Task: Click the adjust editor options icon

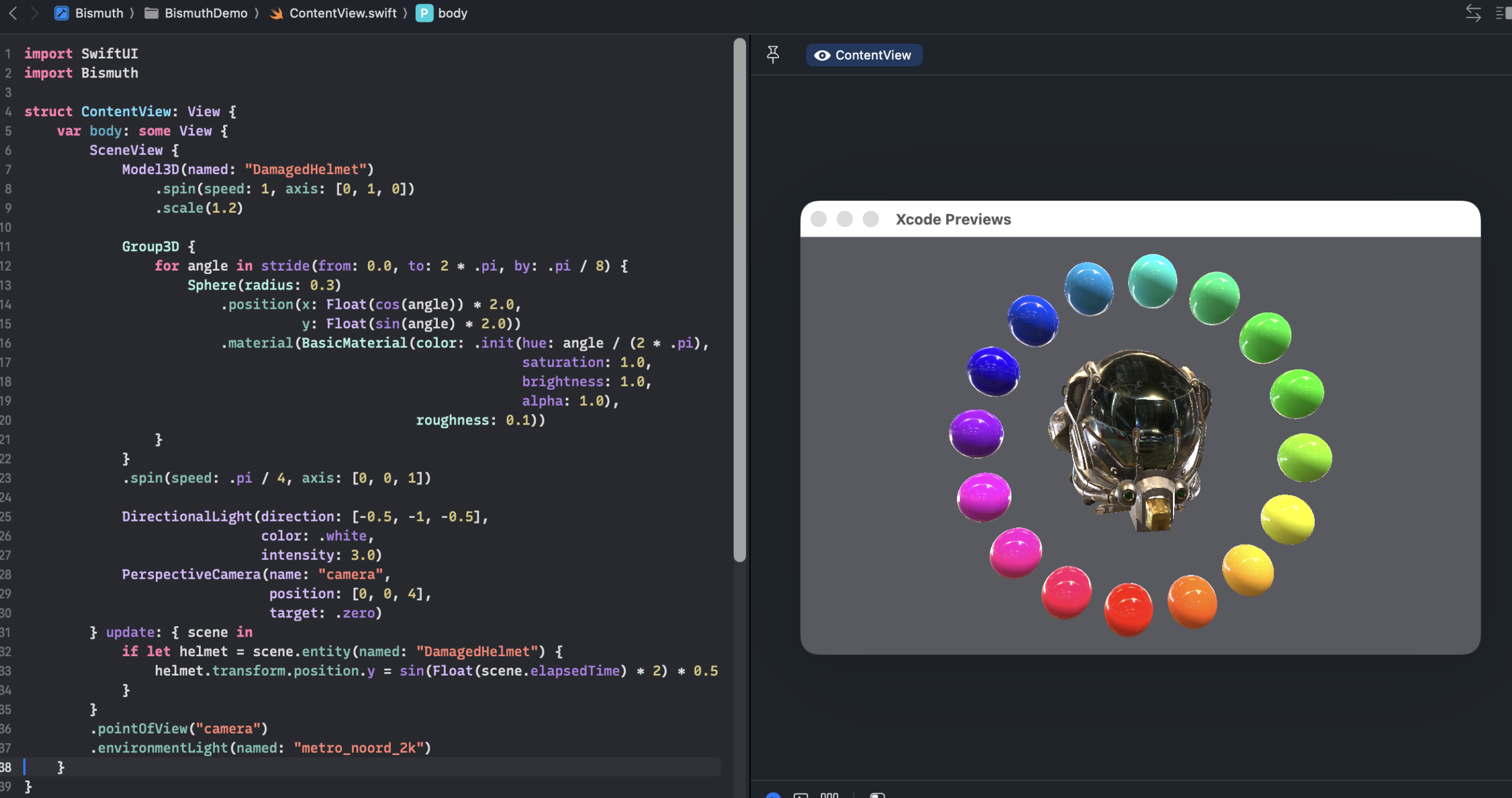Action: coord(1503,13)
